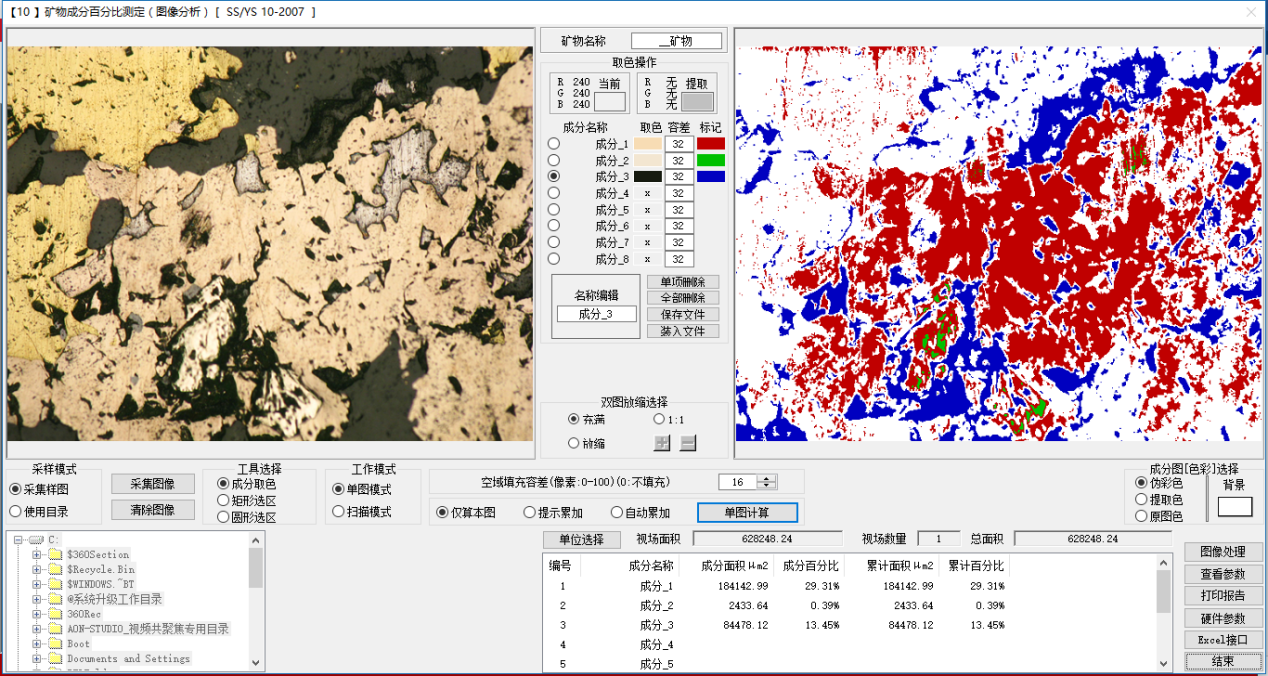
Task: Click the C: drive icon in tree
Action: pyautogui.click(x=37, y=540)
